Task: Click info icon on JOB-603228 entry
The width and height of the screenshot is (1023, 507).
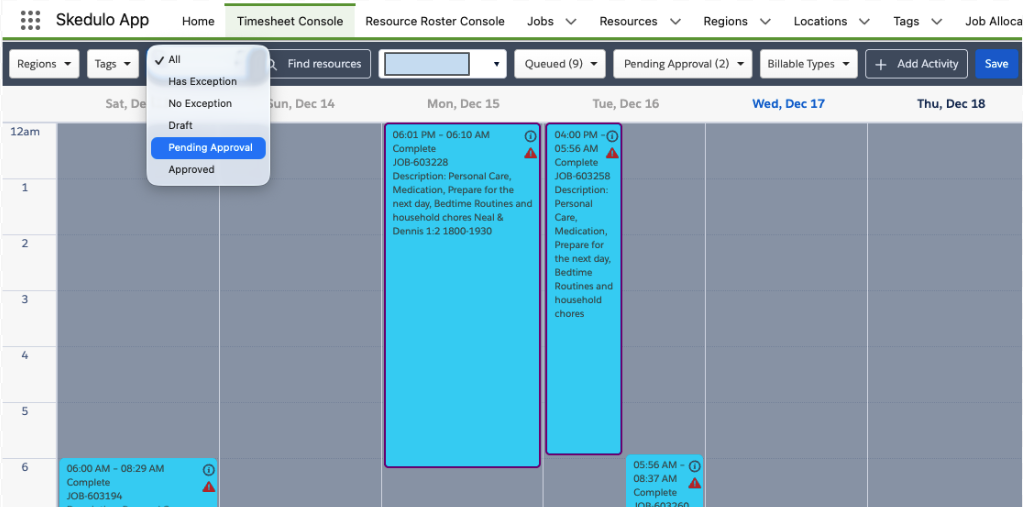Action: click(x=530, y=136)
